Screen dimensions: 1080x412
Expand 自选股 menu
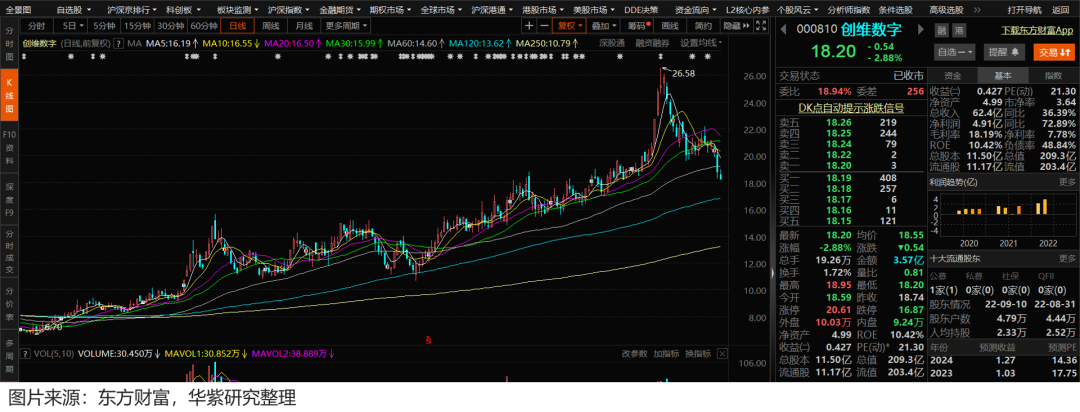point(74,10)
